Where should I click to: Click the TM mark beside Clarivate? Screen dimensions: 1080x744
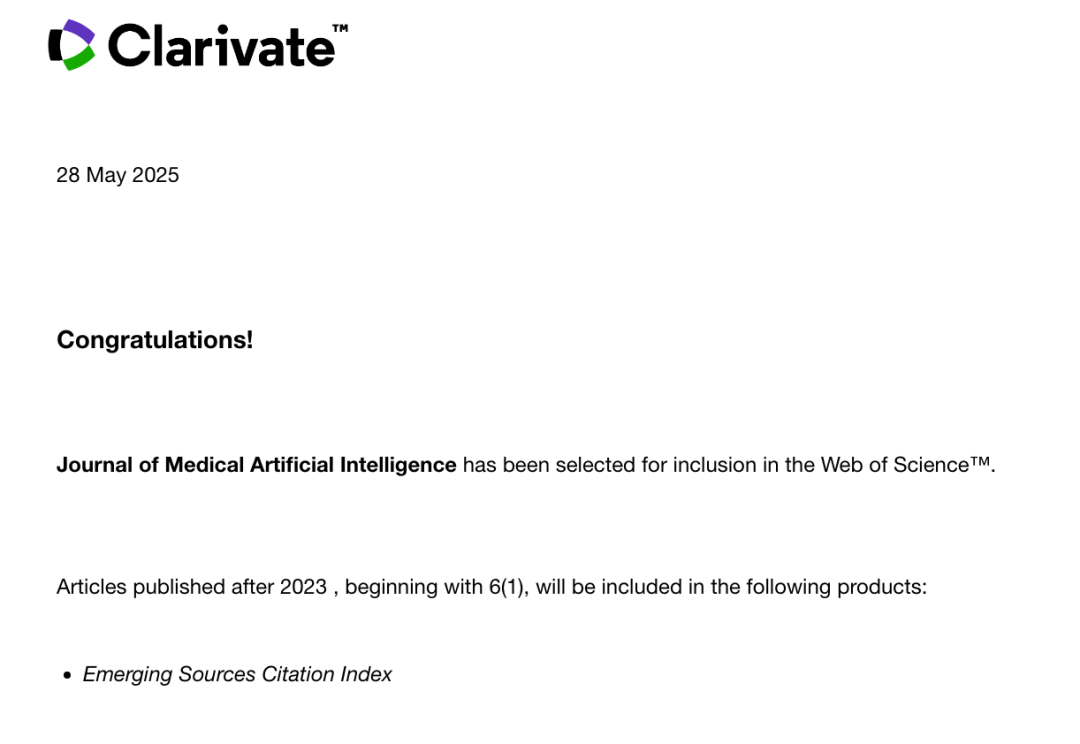tap(340, 28)
